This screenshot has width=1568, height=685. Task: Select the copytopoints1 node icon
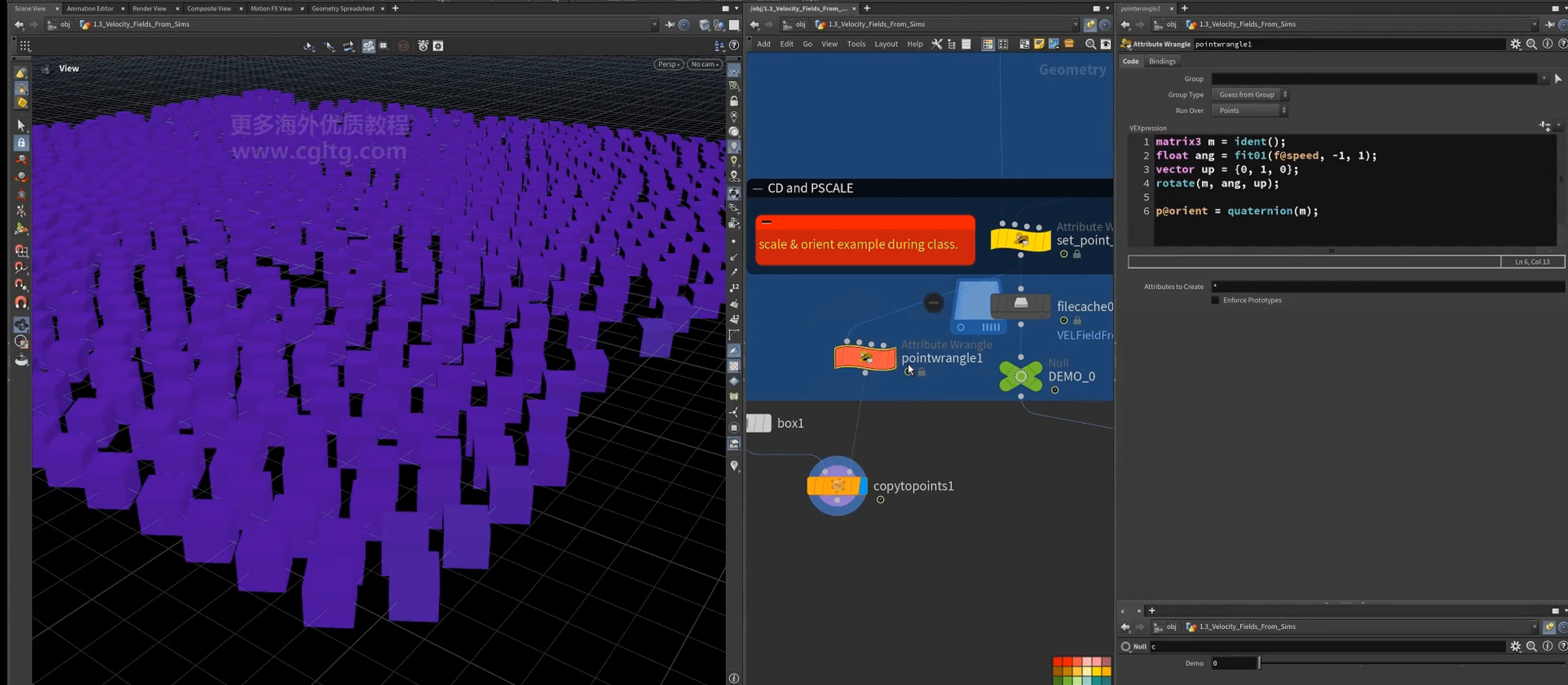[x=837, y=486]
